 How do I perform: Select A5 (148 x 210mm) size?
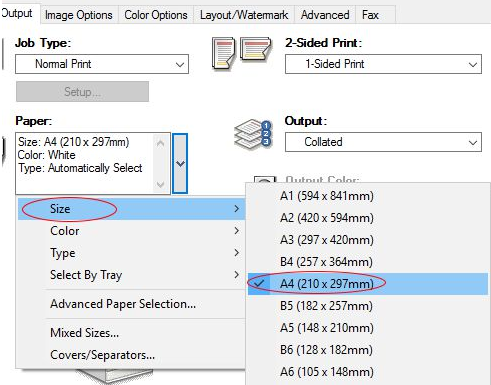(368, 328)
